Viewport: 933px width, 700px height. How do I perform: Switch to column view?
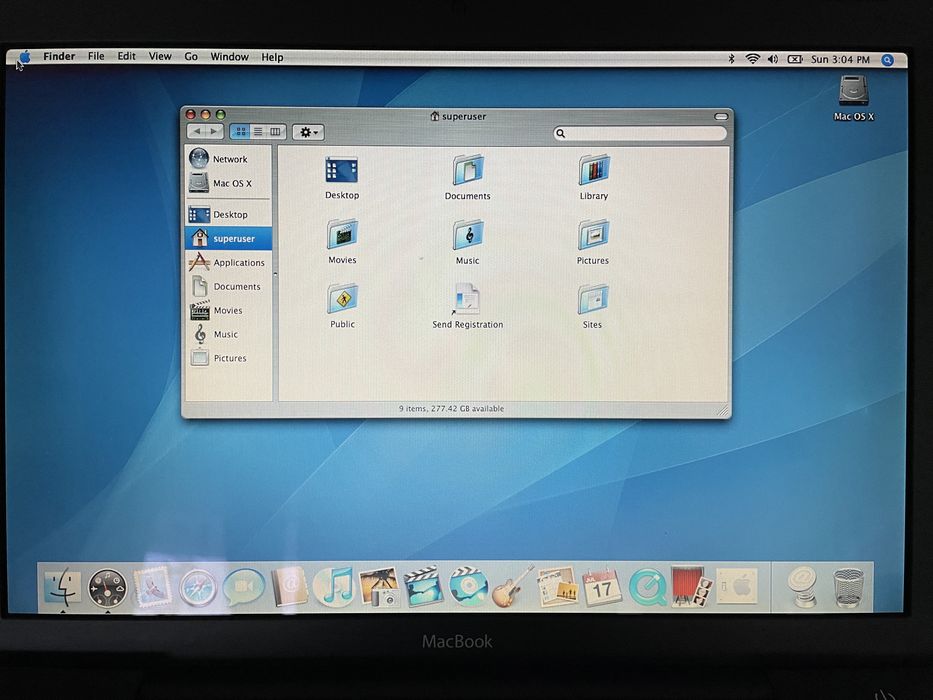276,132
